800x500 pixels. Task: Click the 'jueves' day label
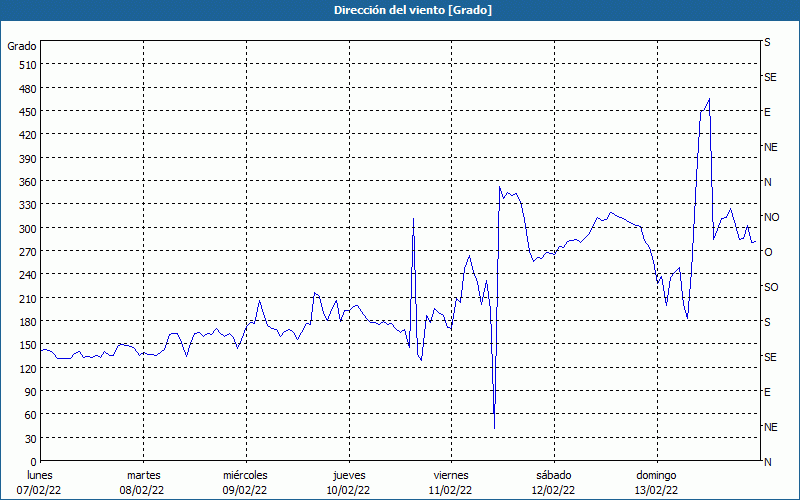point(349,476)
